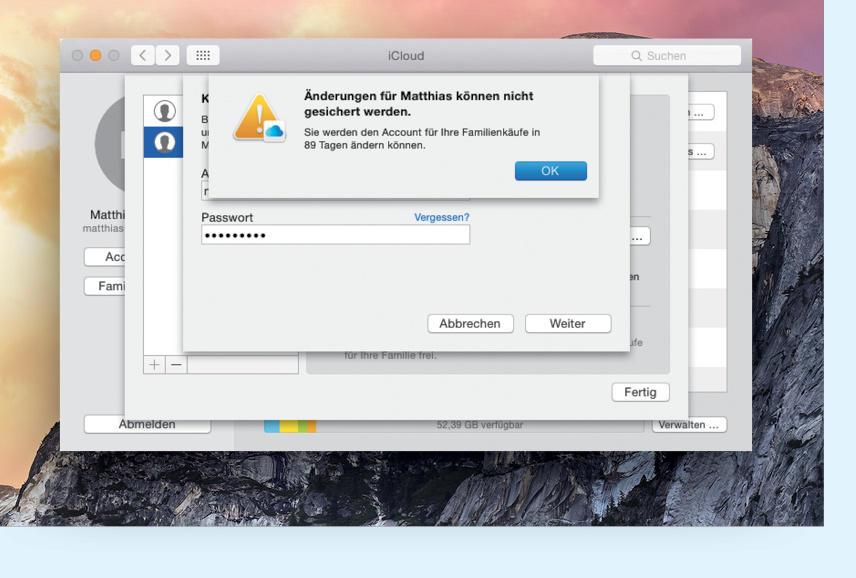Click the search magnifier icon
This screenshot has height=578, width=856.
pyautogui.click(x=636, y=56)
